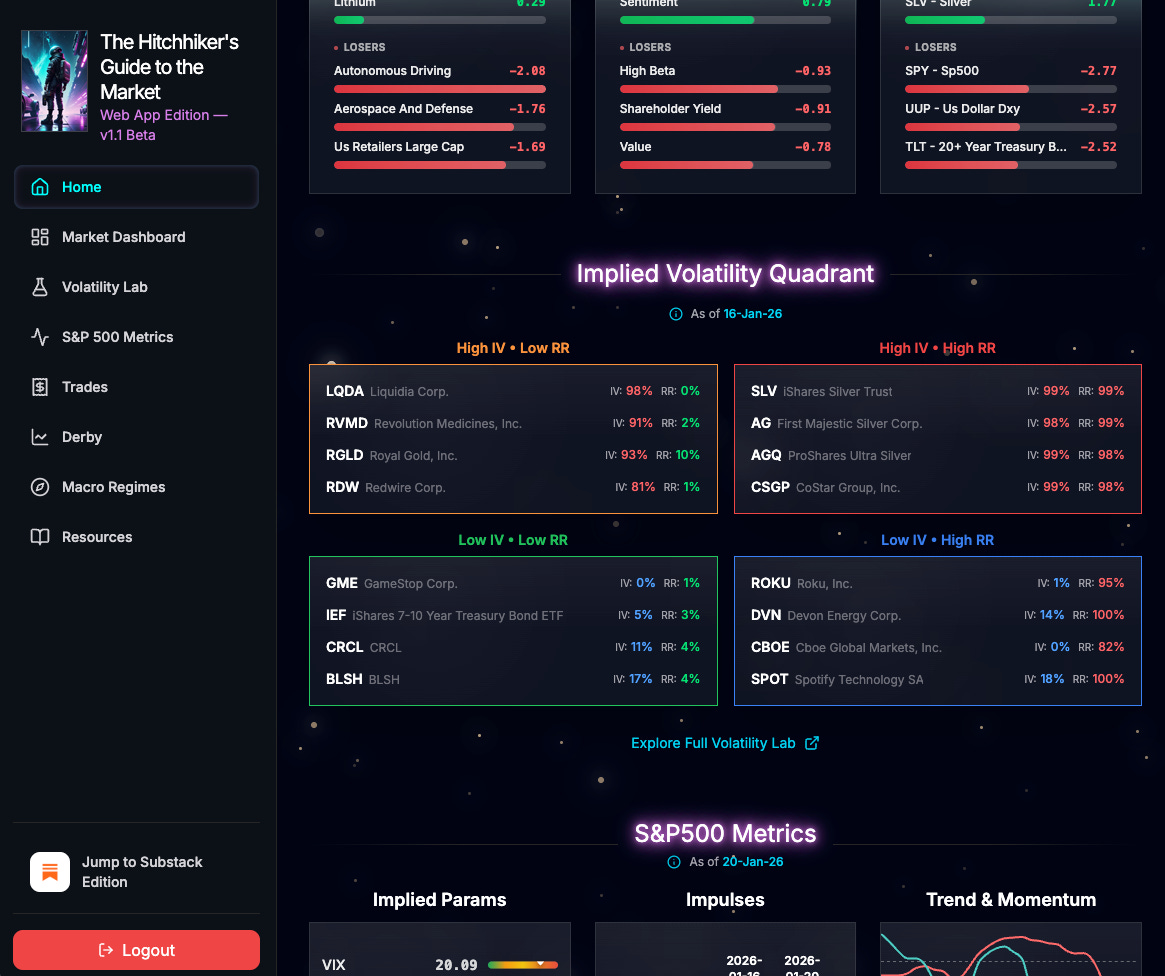The width and height of the screenshot is (1165, 976).
Task: Select the RVMD Revolution Medicines row
Action: (x=513, y=423)
